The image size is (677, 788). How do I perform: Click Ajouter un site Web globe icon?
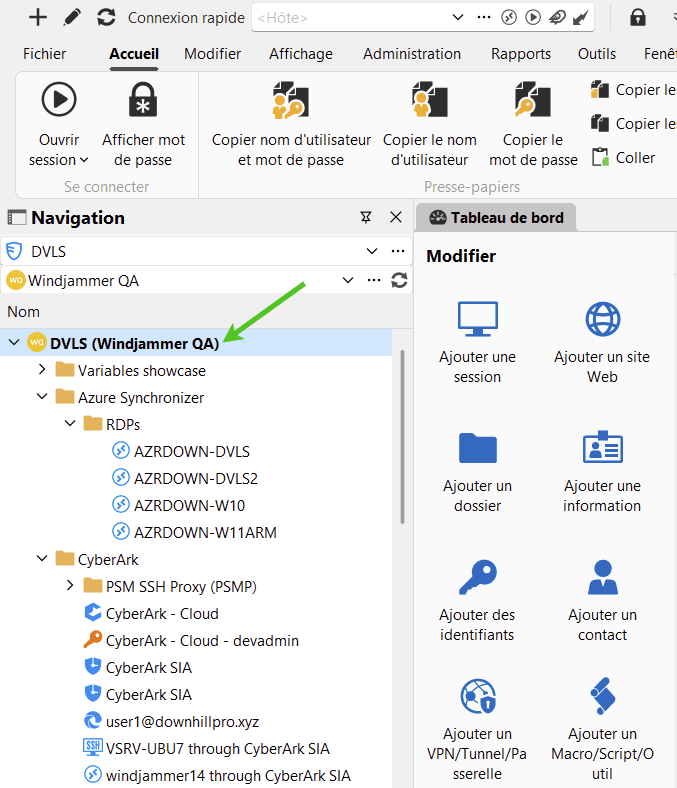pos(602,318)
